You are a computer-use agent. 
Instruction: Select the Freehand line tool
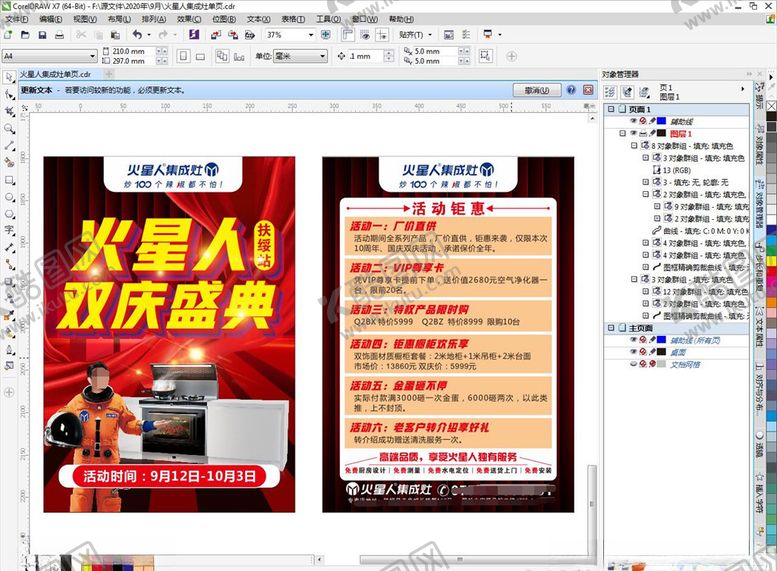[9, 146]
